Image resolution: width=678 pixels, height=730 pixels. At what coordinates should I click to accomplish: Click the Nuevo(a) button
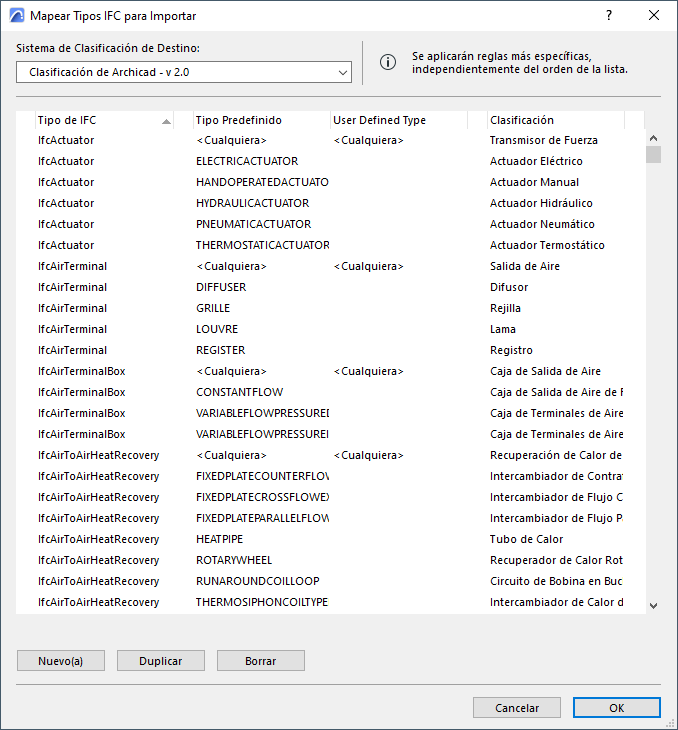point(61,661)
